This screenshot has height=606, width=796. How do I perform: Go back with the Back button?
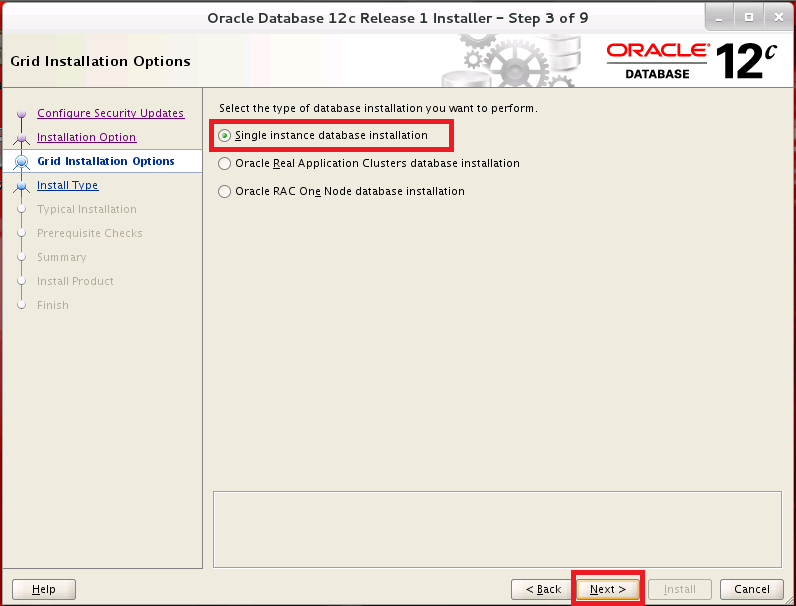tap(543, 589)
